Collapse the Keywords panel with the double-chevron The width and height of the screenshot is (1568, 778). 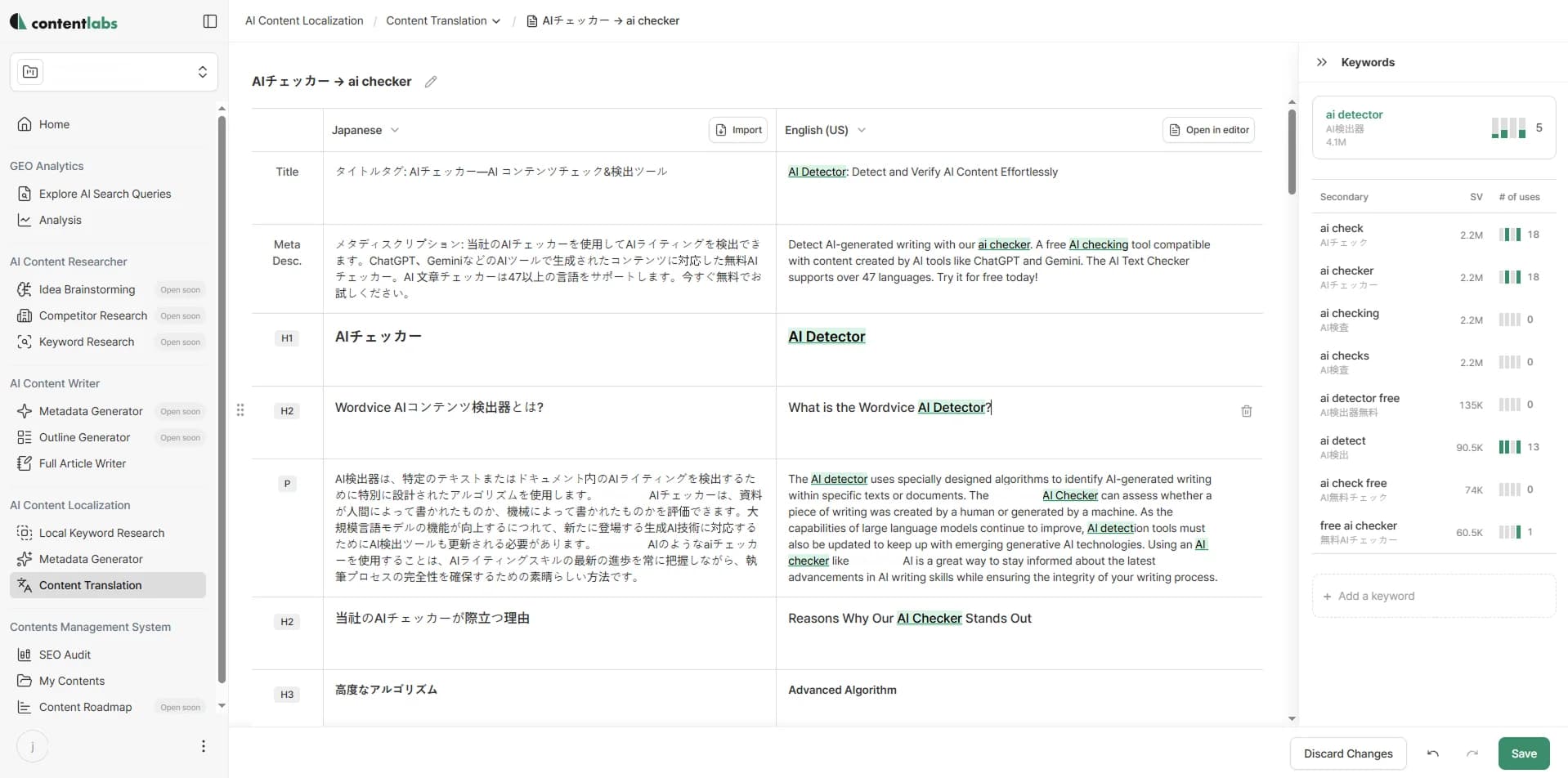tap(1322, 61)
